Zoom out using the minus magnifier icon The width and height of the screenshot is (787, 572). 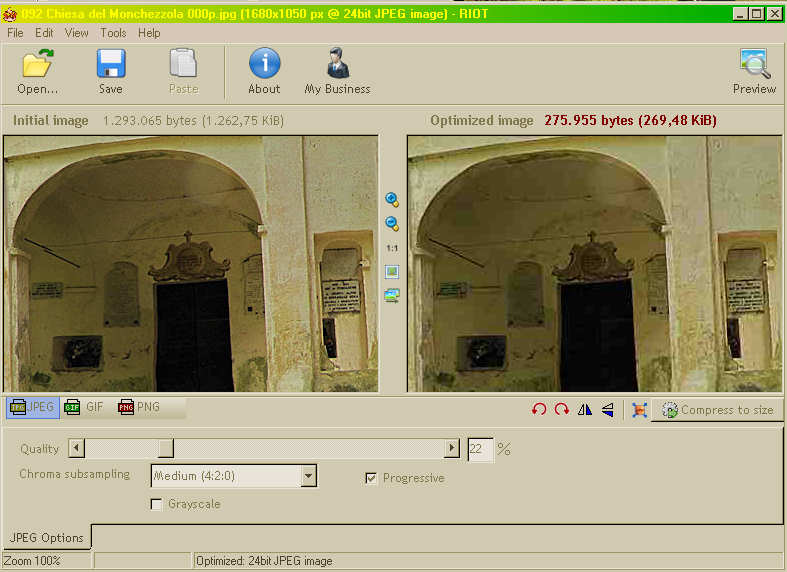coord(392,224)
